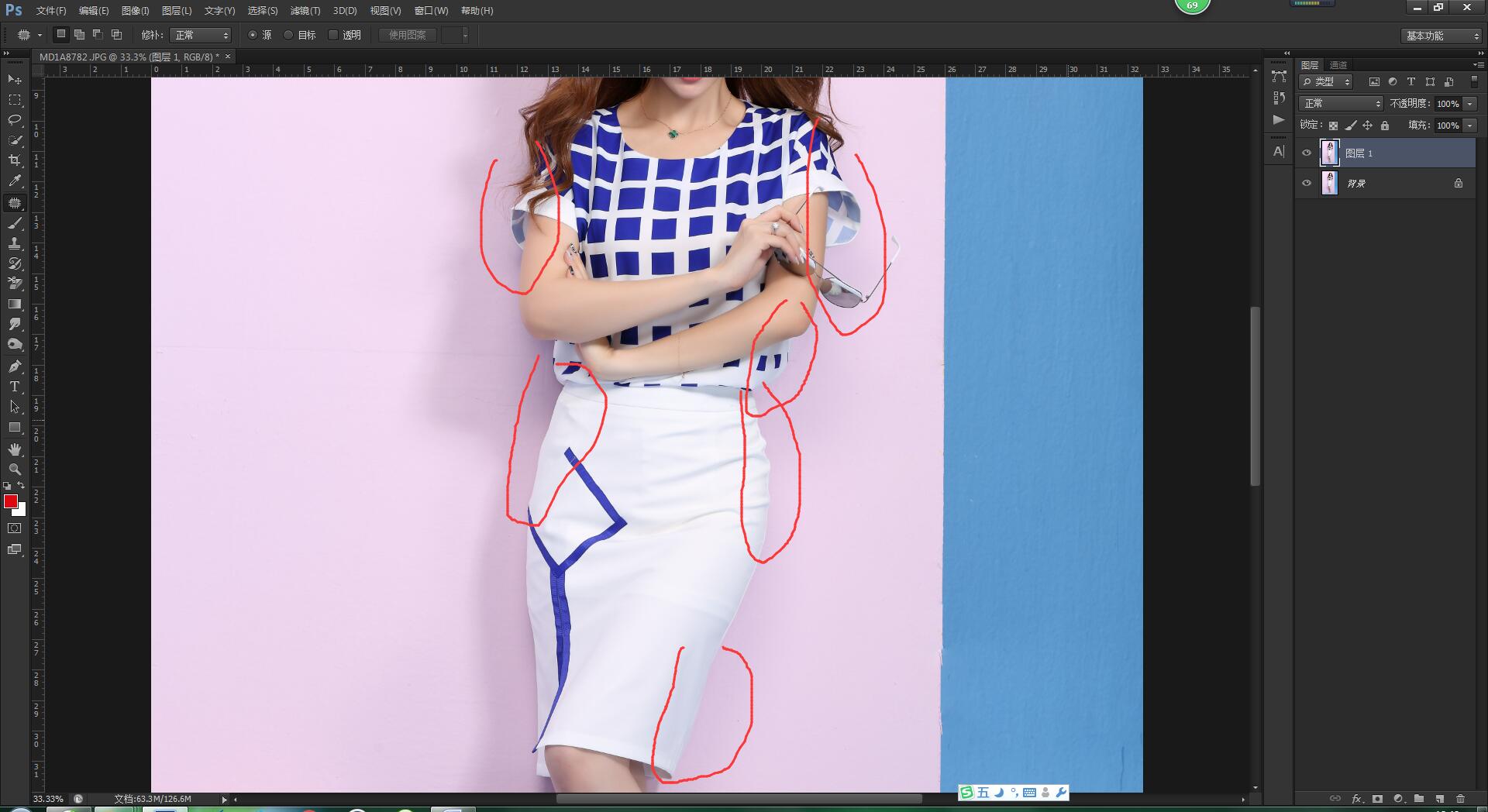Open the 填充 fill slider arrow
The height and width of the screenshot is (812, 1488).
pos(1470,126)
